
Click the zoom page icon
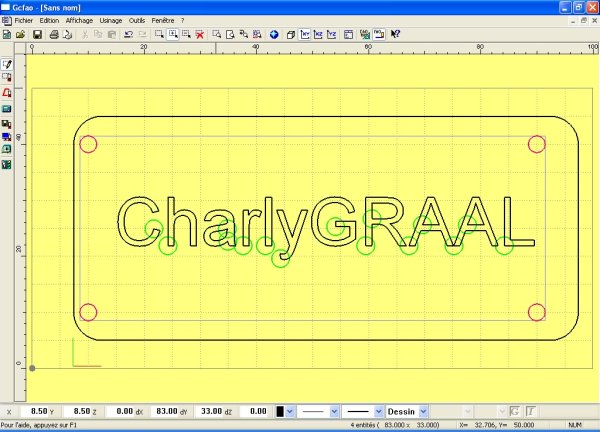(230, 35)
